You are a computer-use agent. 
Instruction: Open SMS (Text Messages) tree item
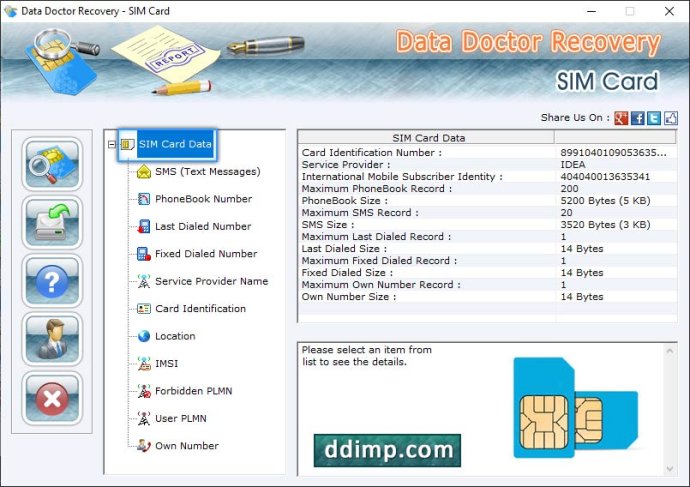[207, 172]
